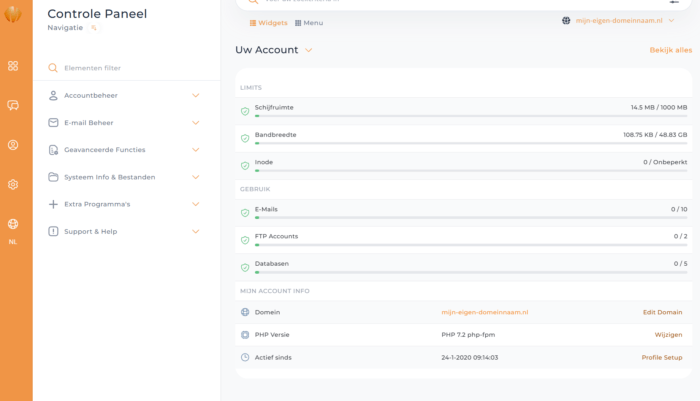Click the Bekijk alles link
Viewport: 700px width, 401px height.
pos(671,50)
